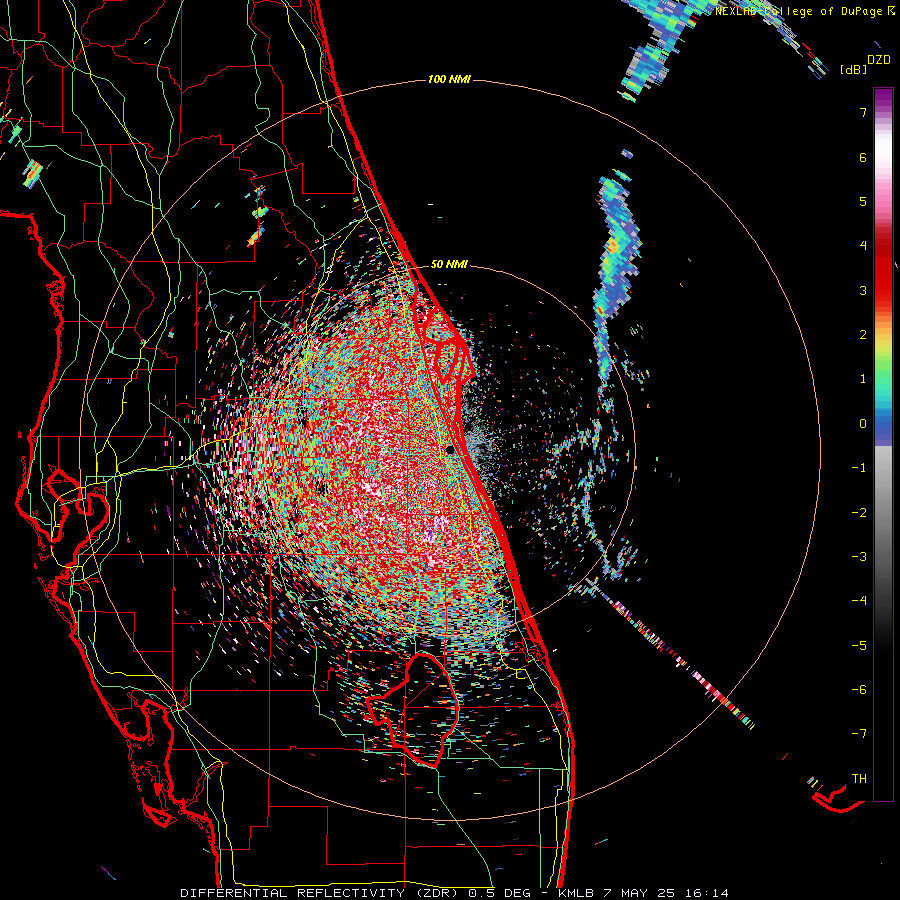Click the "-2" tick label on the scale
Image resolution: width=900 pixels, height=900 pixels.
click(x=859, y=513)
